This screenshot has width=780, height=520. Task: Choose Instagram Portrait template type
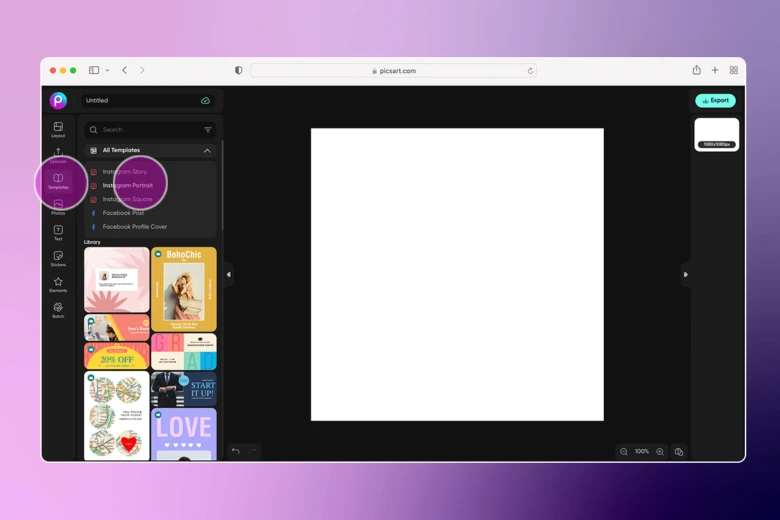(x=127, y=186)
